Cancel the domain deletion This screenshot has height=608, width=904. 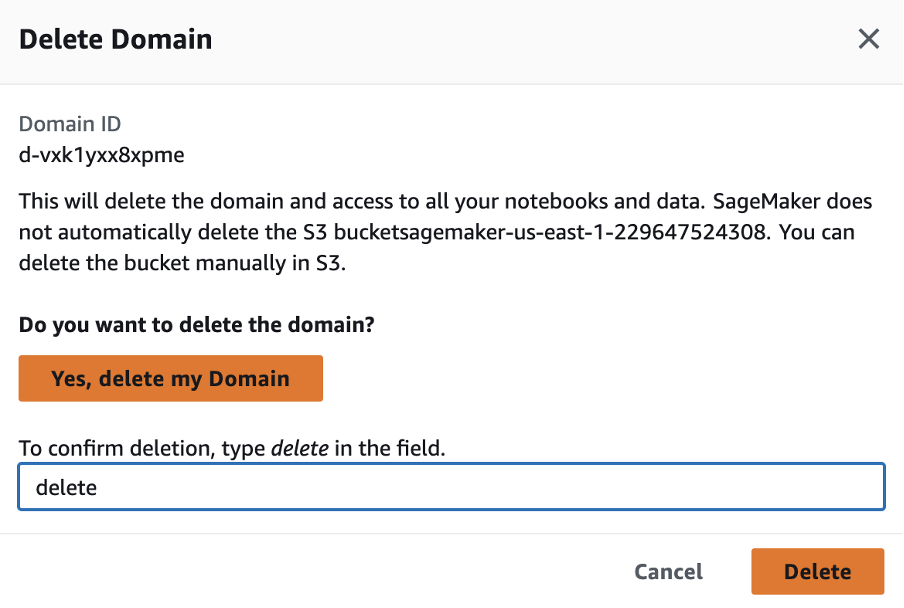[668, 571]
